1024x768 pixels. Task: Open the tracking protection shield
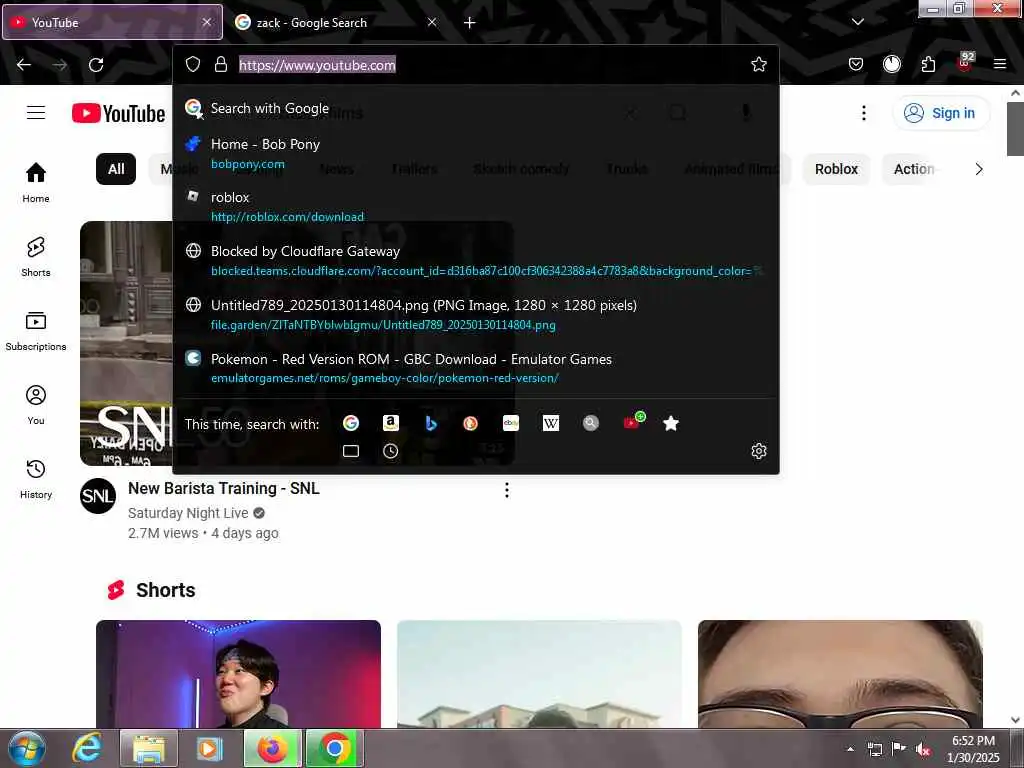coord(193,64)
